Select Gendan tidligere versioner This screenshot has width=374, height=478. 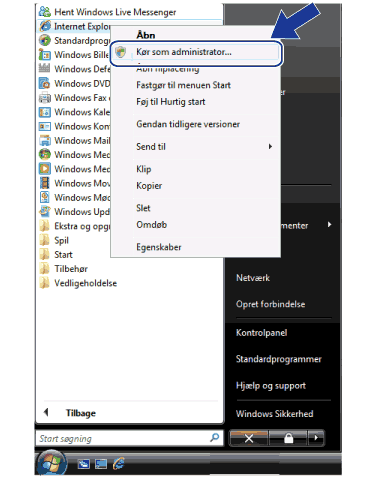188,124
